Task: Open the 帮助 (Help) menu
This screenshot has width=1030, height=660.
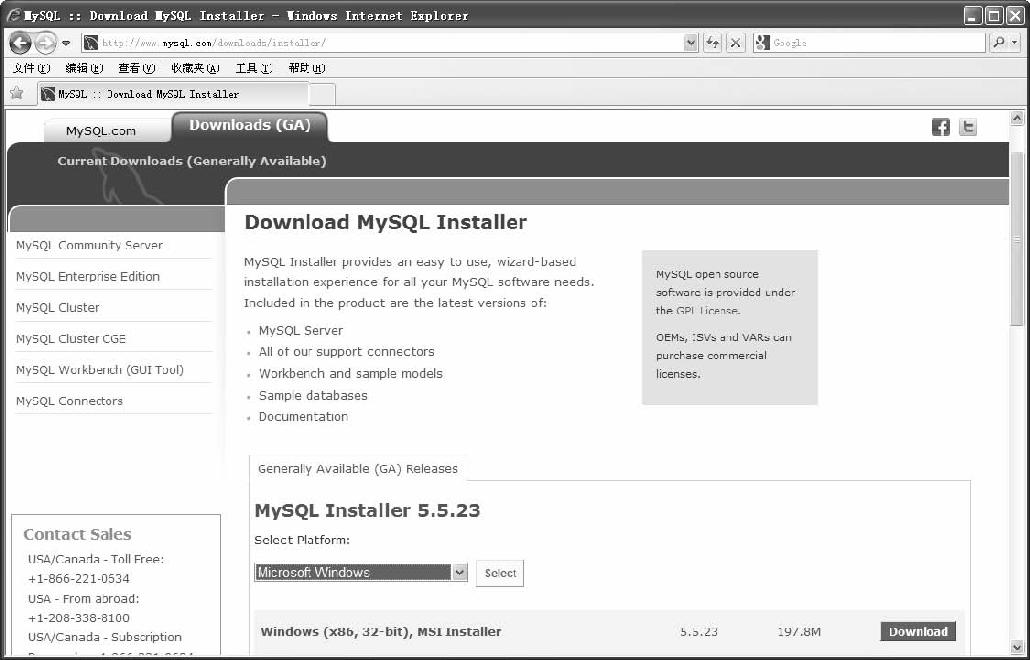Action: [307, 68]
